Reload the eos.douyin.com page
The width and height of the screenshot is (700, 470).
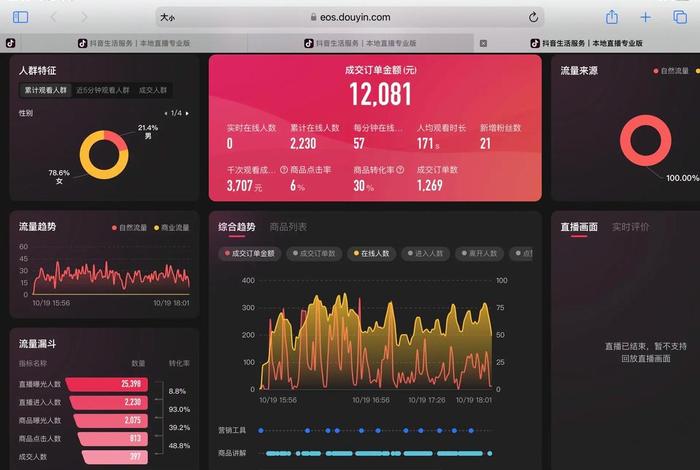(x=533, y=17)
